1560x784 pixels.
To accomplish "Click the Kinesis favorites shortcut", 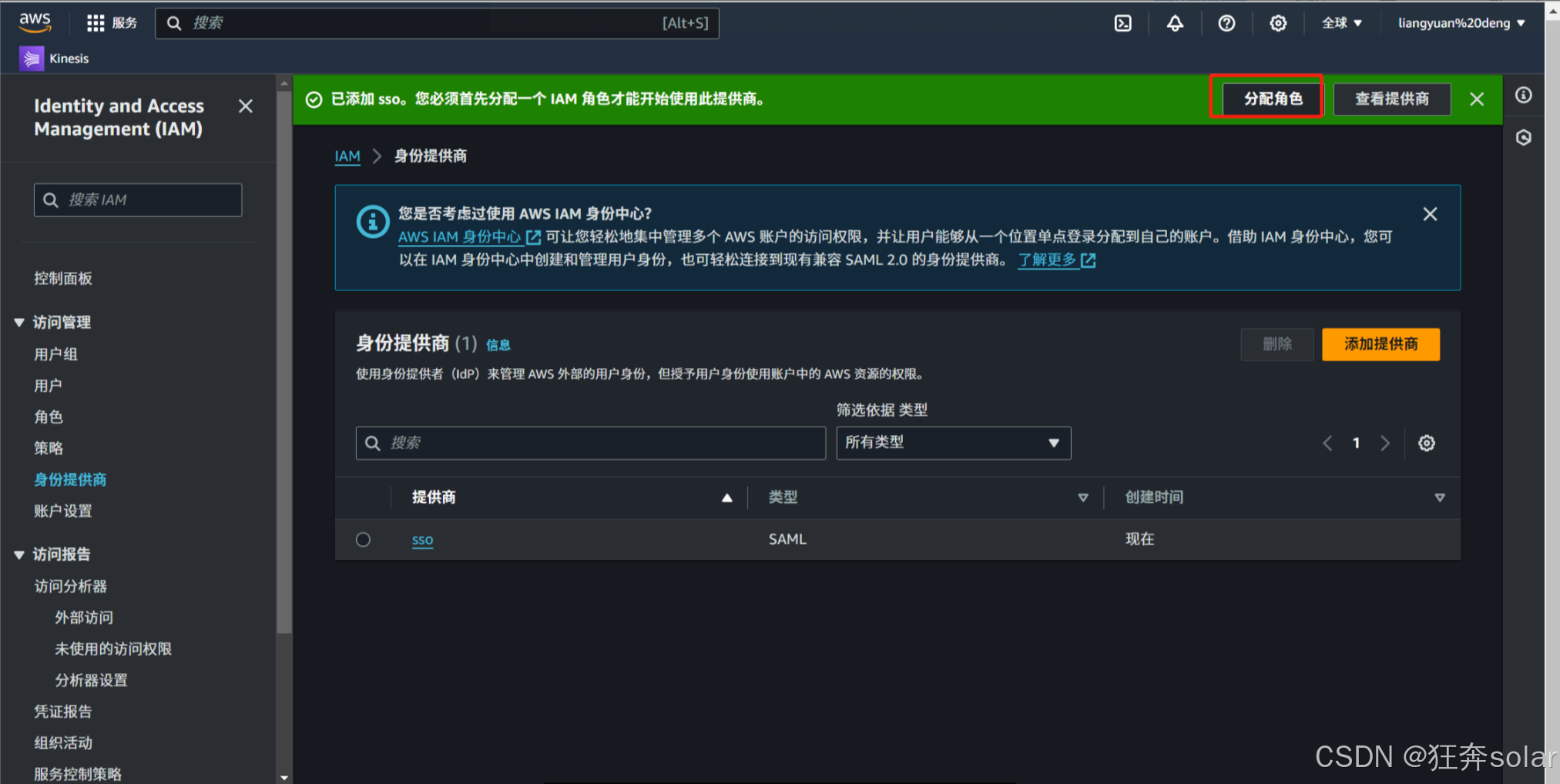I will (55, 59).
